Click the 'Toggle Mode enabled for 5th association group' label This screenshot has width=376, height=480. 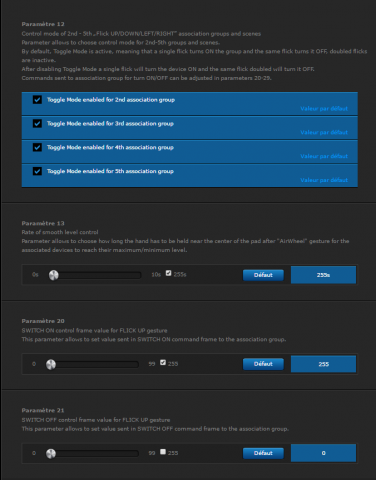coord(110,171)
